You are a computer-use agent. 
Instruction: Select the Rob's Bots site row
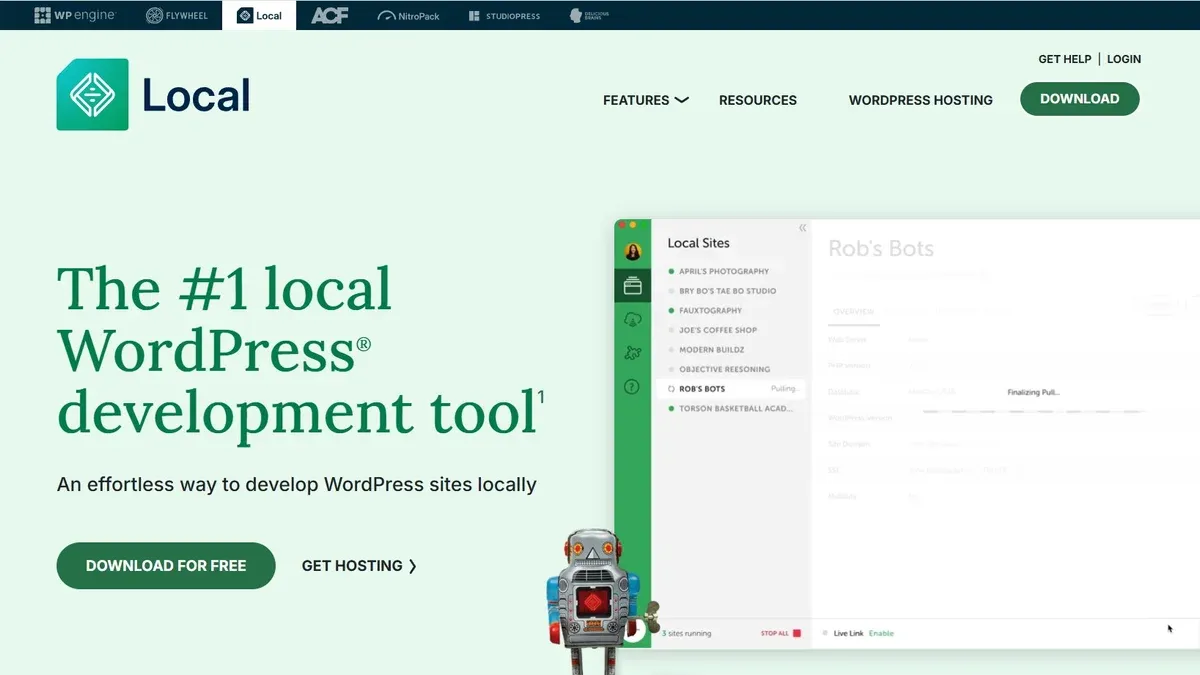733,389
